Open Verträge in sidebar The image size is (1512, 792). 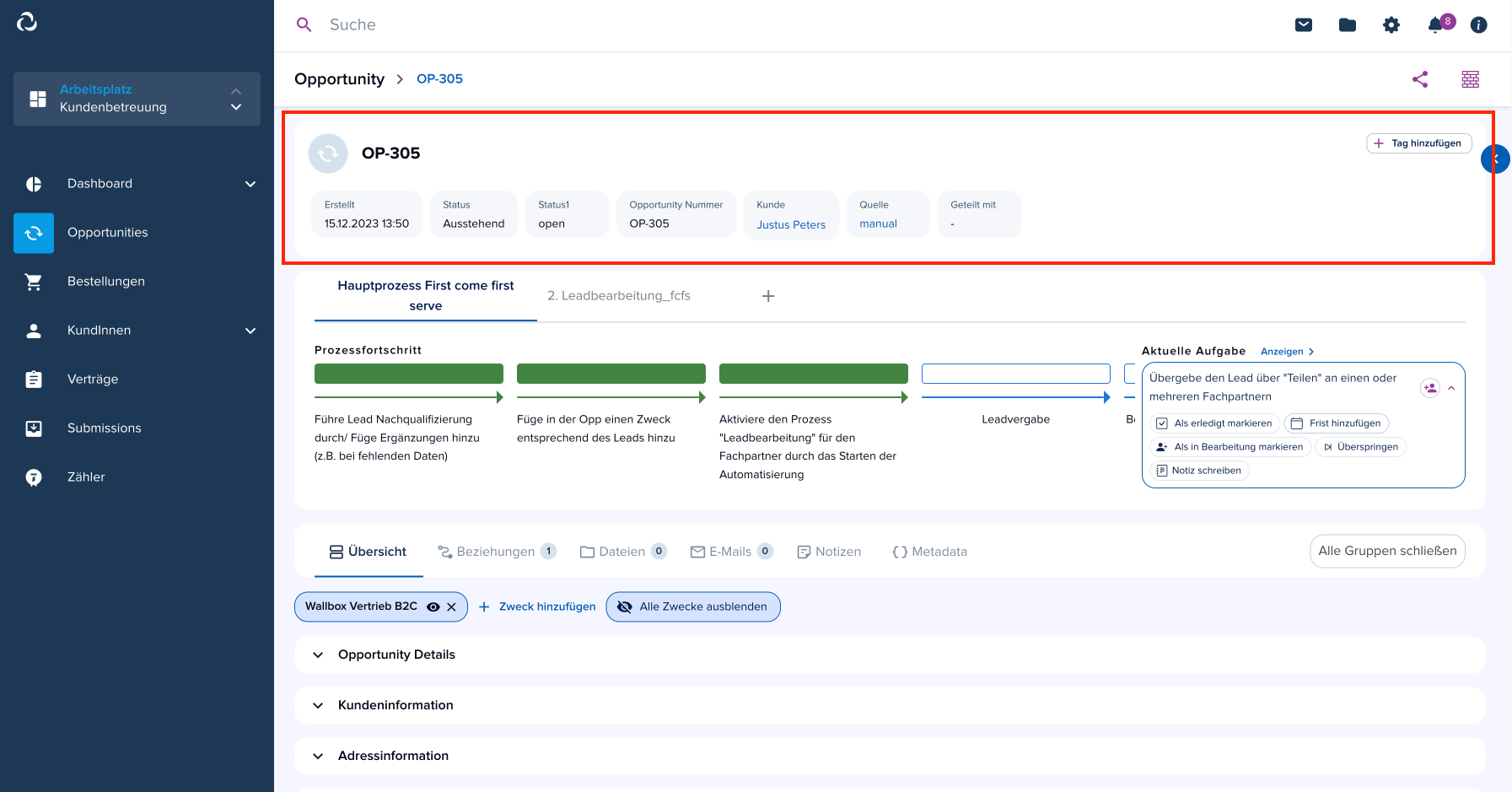[93, 380]
